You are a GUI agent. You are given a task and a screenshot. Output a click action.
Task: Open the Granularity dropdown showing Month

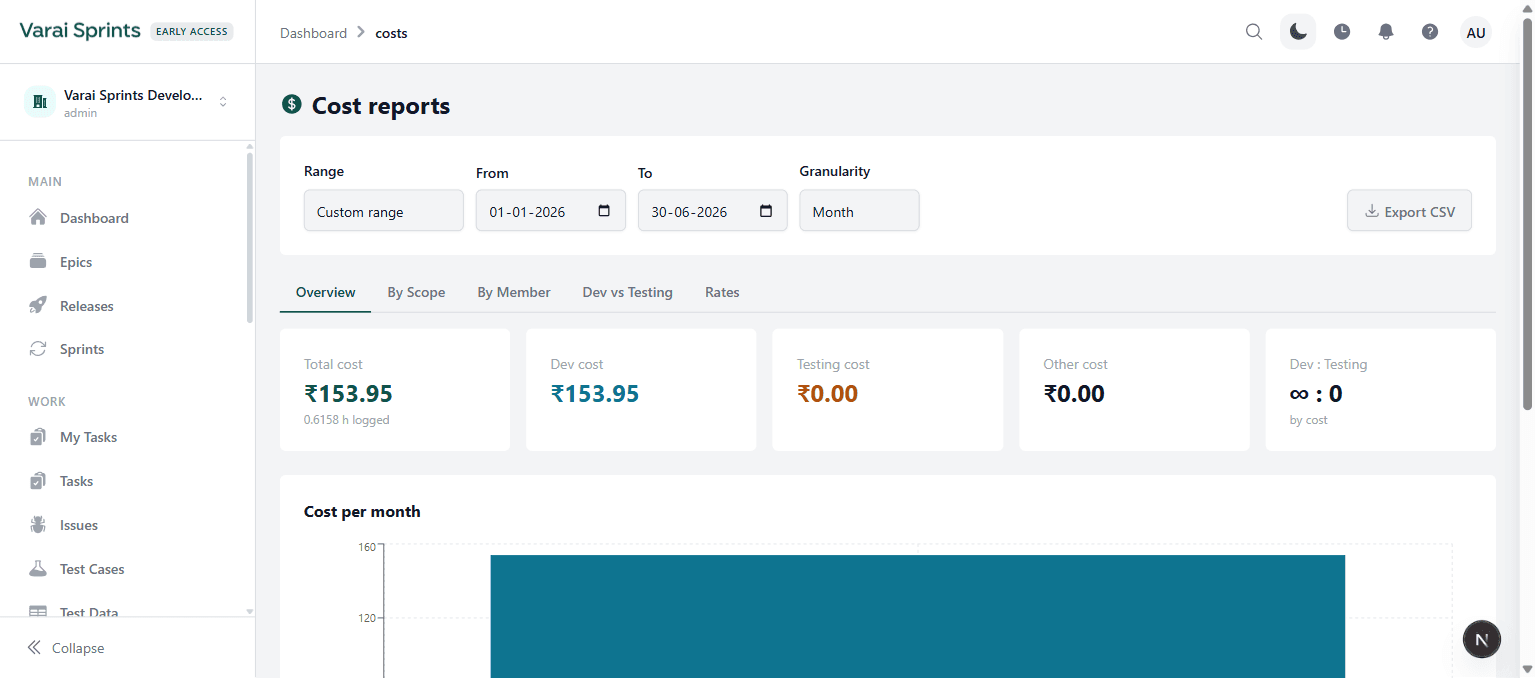(859, 211)
